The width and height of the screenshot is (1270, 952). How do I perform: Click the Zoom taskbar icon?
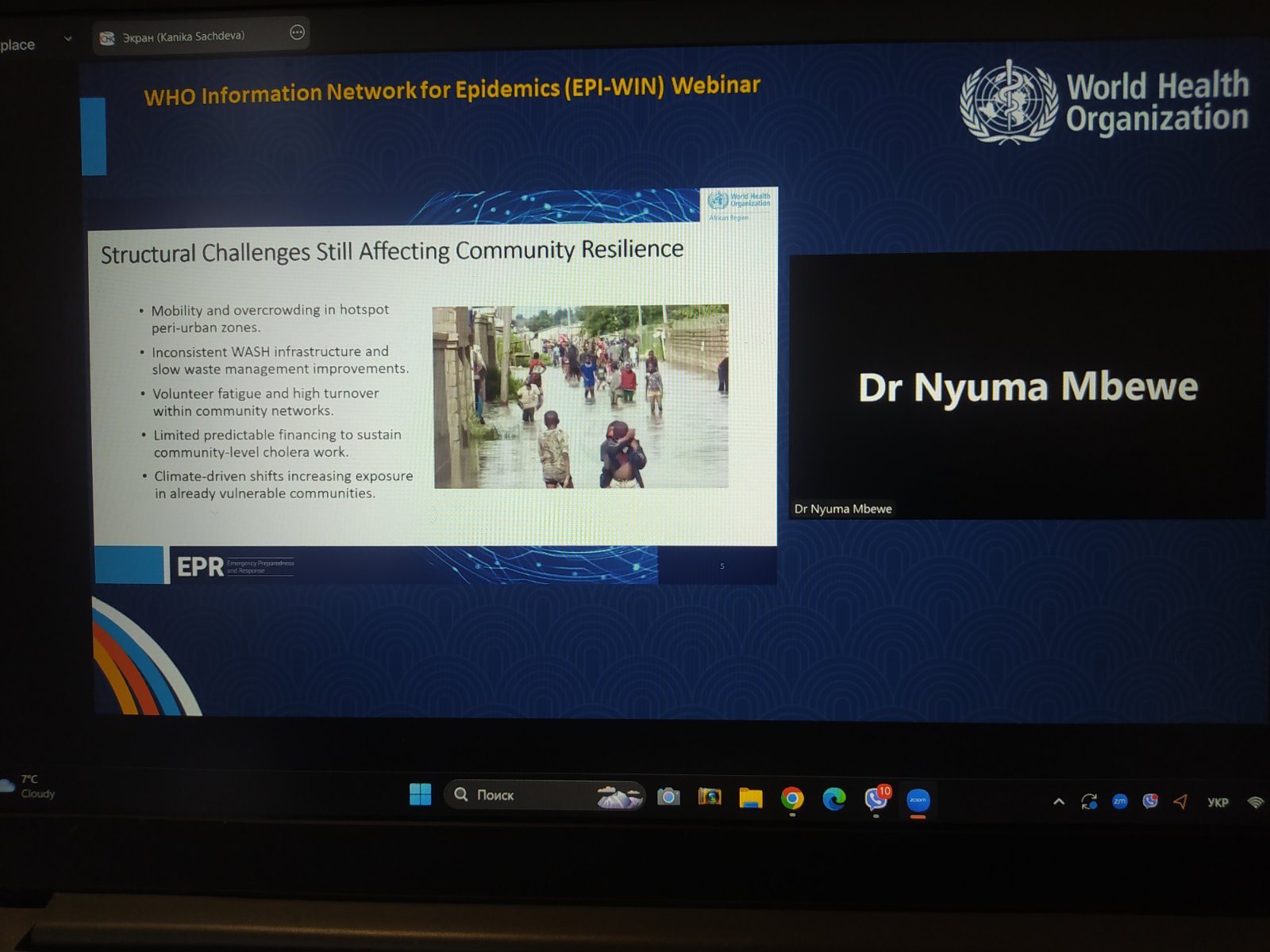point(918,800)
